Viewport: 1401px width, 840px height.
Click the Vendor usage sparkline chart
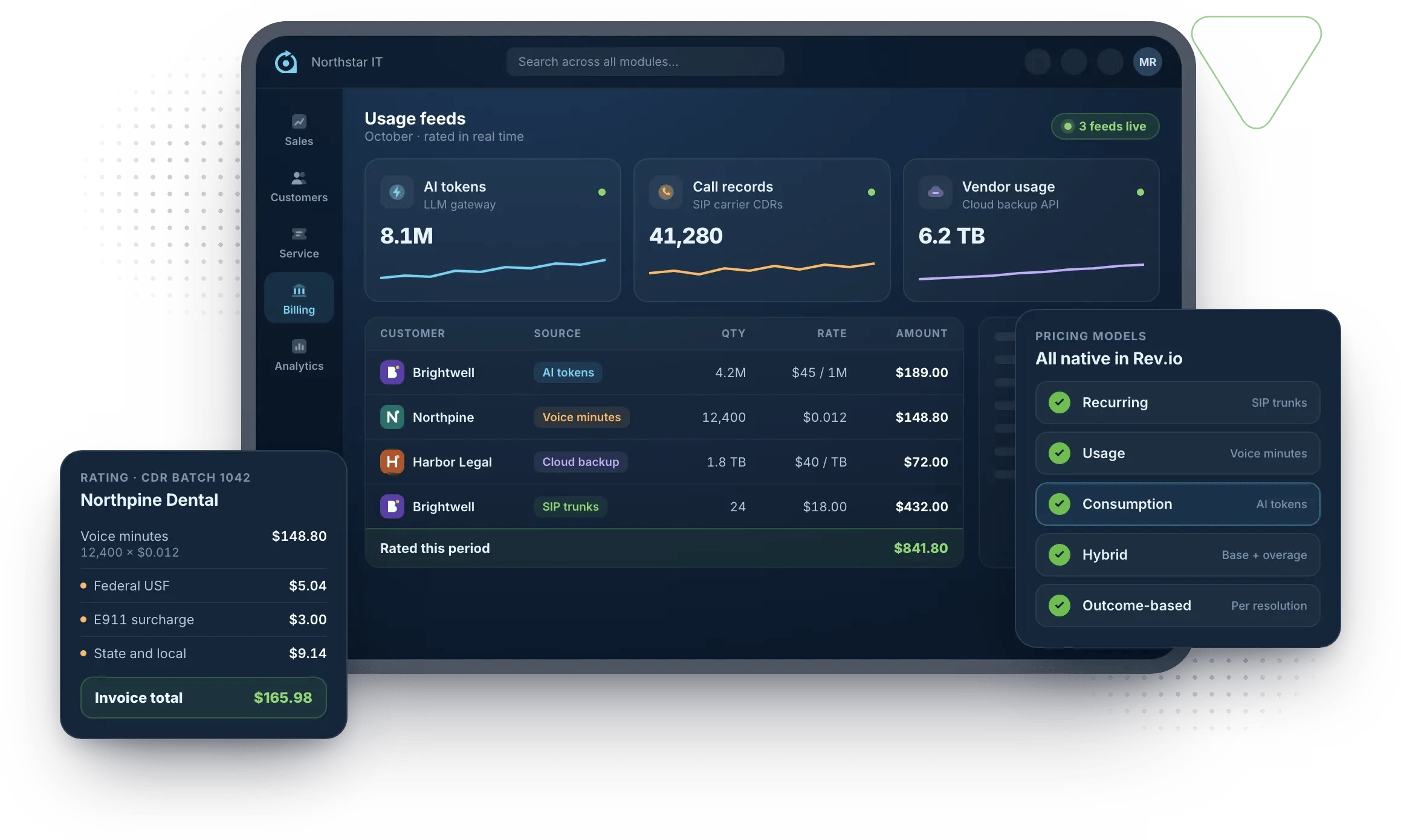[x=1031, y=272]
